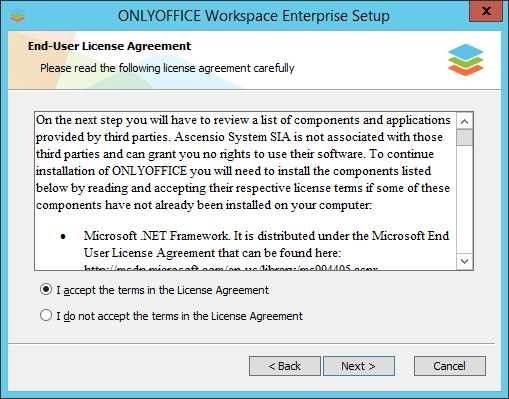Click the scroll down arrow of license text
Image resolution: width=509 pixels, height=399 pixels.
point(464,261)
